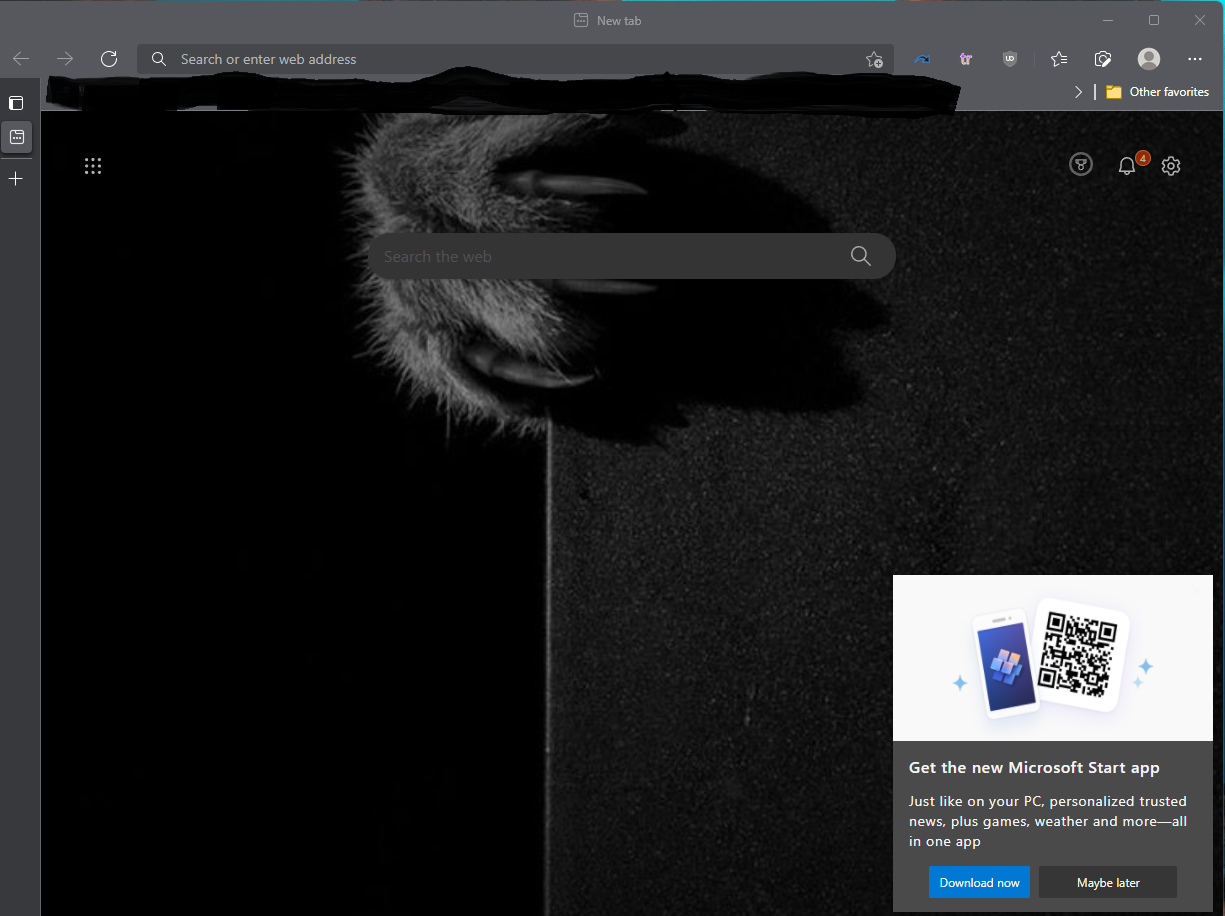
Task: Open the uBlock Origin shield extension
Action: 1010,59
